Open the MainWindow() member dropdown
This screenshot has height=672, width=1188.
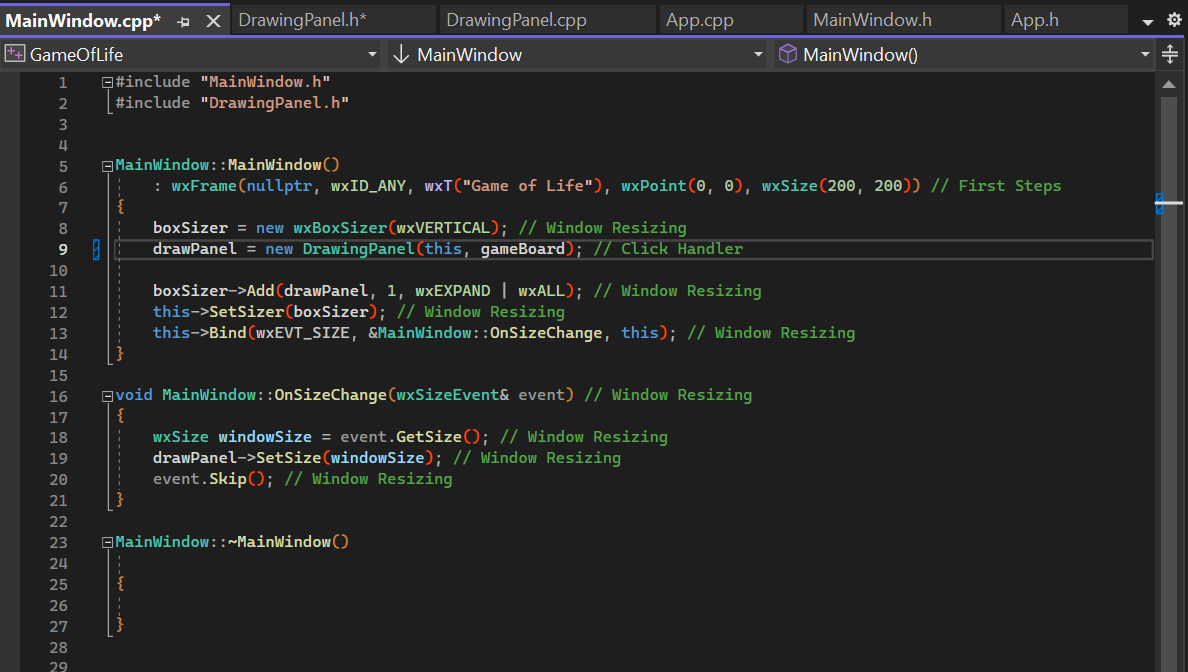tap(1146, 55)
